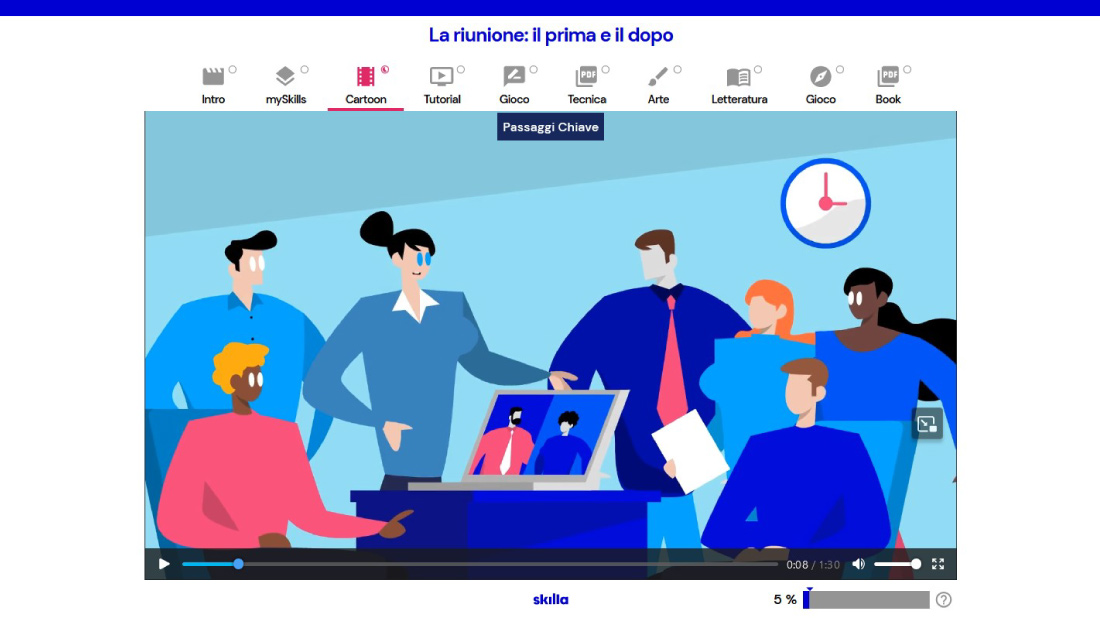Adjust the video volume slider
Viewport: 1100px width, 628px height.
pyautogui.click(x=897, y=564)
